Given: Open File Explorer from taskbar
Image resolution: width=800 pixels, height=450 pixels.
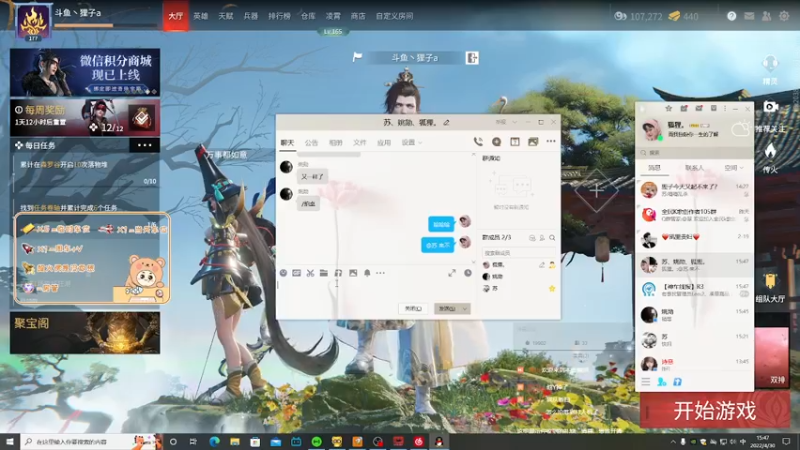Looking at the screenshot, I should click(x=235, y=441).
